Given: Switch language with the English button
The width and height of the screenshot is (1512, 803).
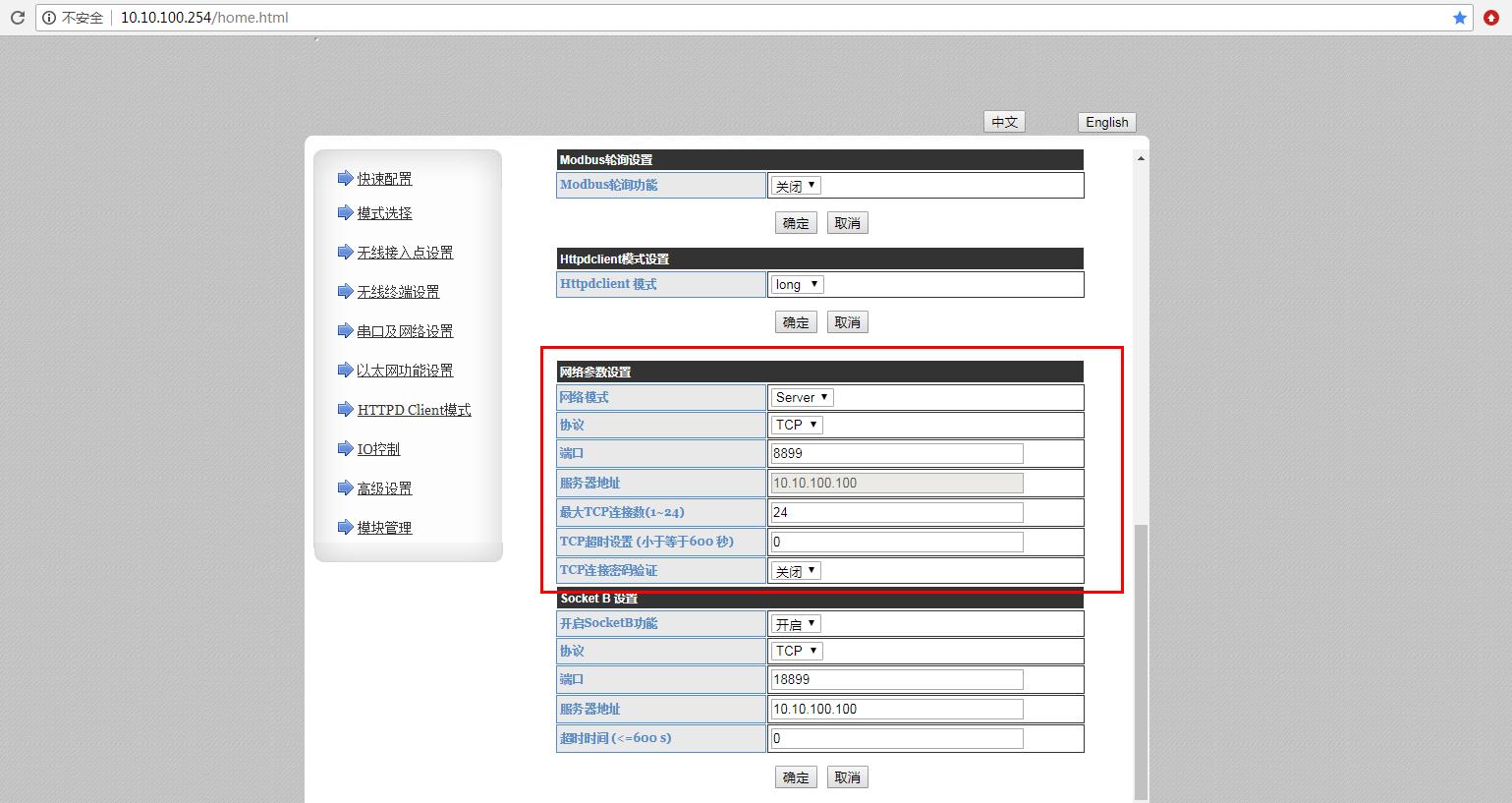Looking at the screenshot, I should (x=1106, y=122).
